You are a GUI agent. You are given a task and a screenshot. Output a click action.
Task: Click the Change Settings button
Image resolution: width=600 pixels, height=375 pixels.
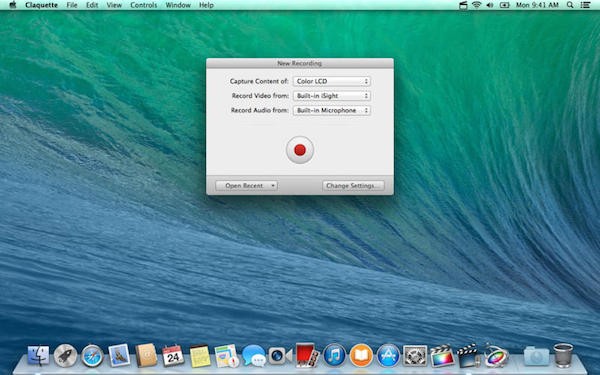click(x=353, y=186)
